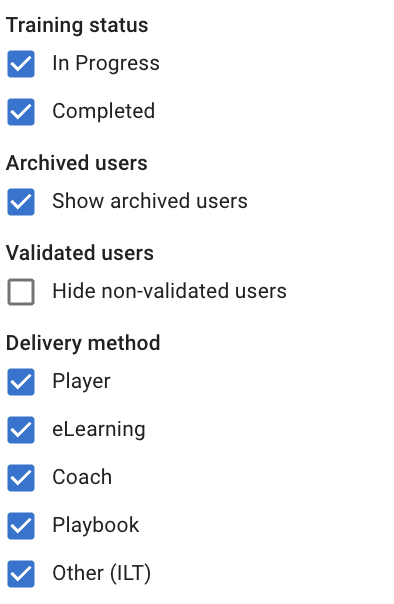
Task: Click the "Coach" label text
Action: pos(82,477)
